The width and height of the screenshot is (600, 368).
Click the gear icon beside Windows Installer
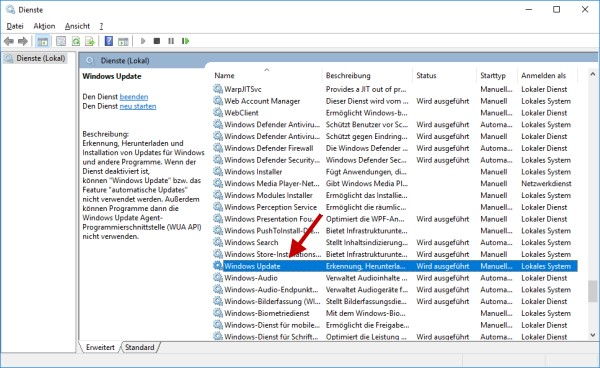coord(218,172)
